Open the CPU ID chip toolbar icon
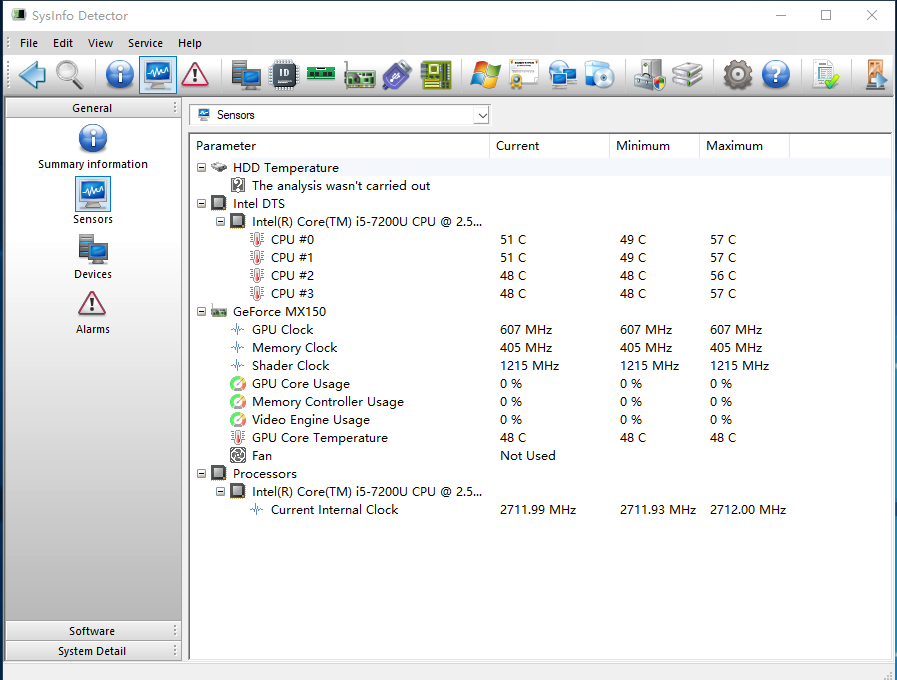The height and width of the screenshot is (680, 897). click(x=284, y=75)
